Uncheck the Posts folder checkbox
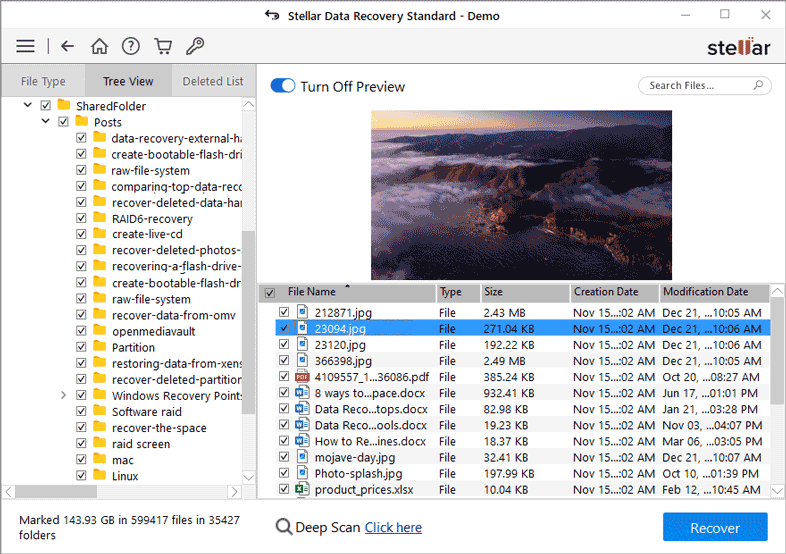The width and height of the screenshot is (786, 554). click(63, 122)
